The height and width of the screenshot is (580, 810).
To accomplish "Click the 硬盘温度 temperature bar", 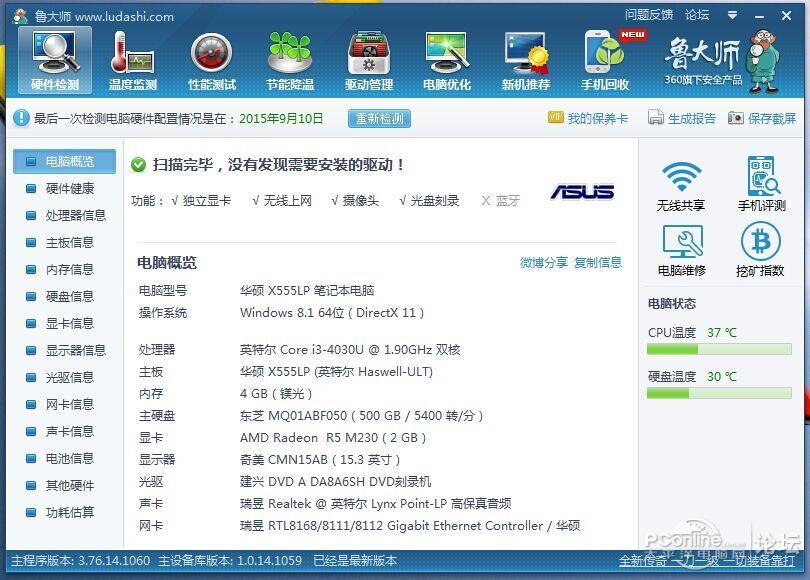I will (719, 394).
